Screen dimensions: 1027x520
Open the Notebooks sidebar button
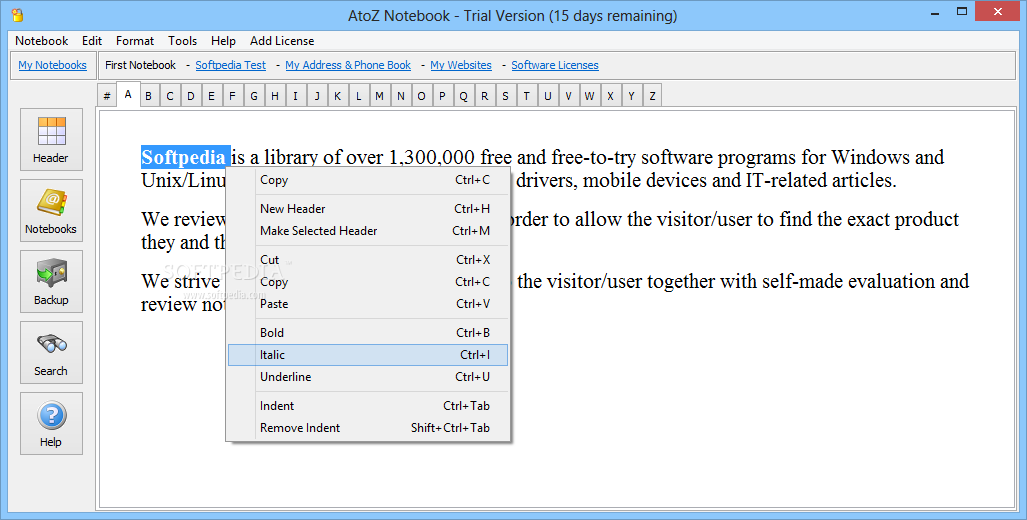click(x=51, y=210)
